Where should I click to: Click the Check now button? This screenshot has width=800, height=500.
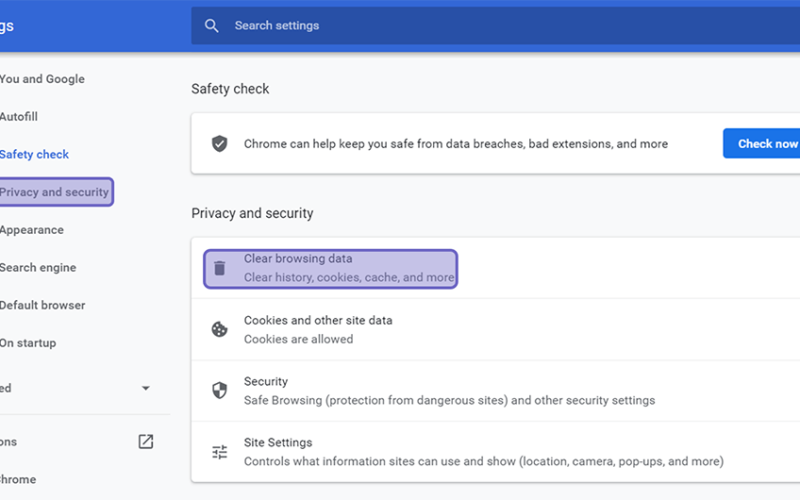tap(761, 143)
